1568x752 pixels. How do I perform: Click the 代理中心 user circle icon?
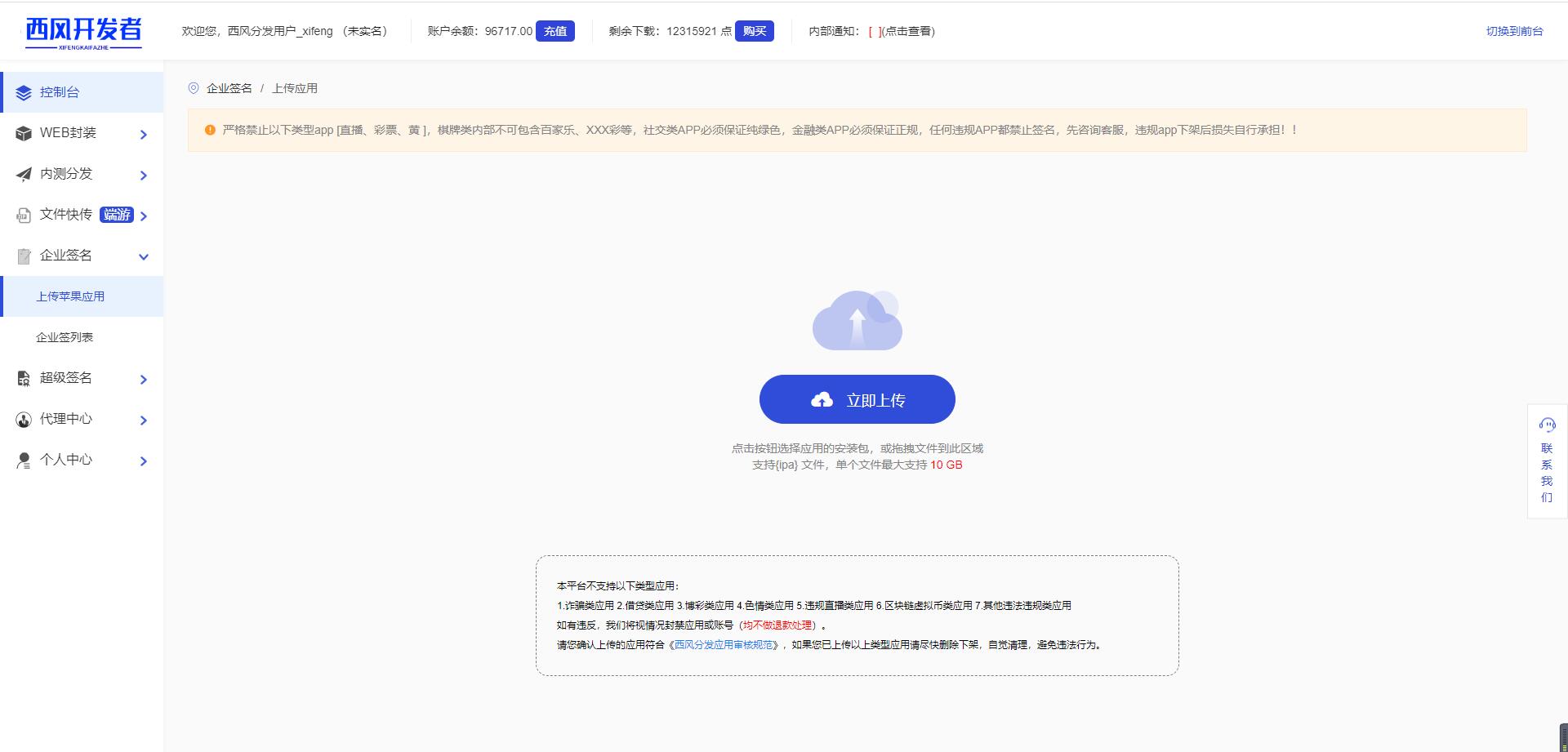point(24,420)
